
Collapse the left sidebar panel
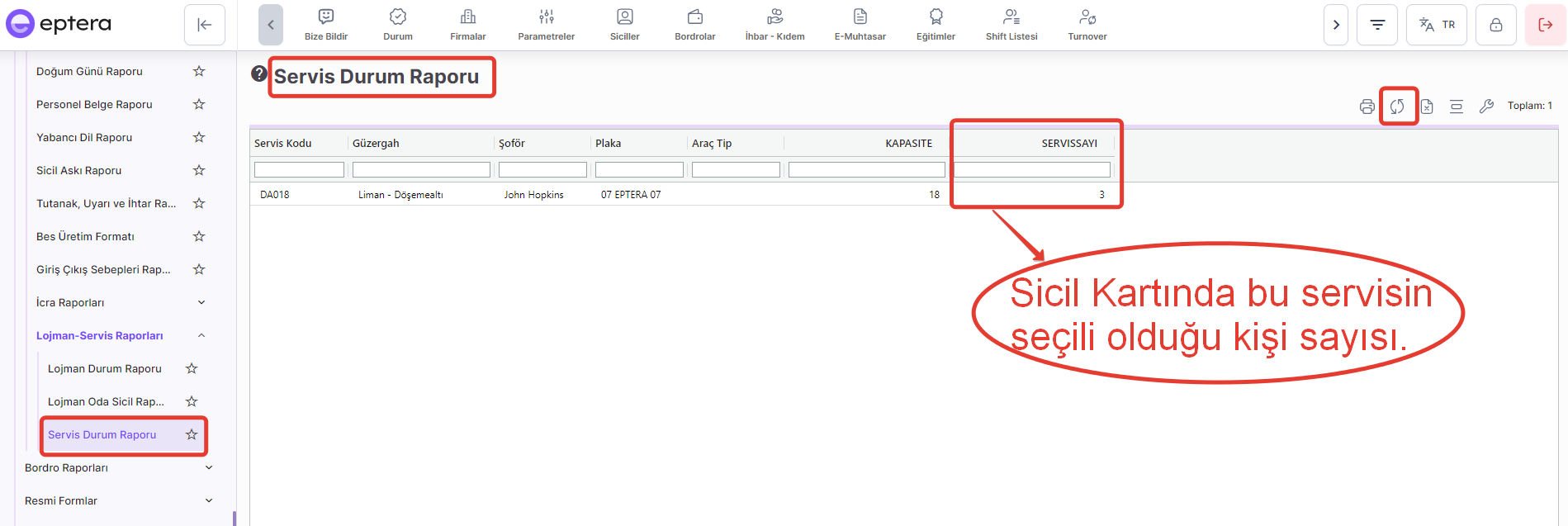[x=205, y=25]
